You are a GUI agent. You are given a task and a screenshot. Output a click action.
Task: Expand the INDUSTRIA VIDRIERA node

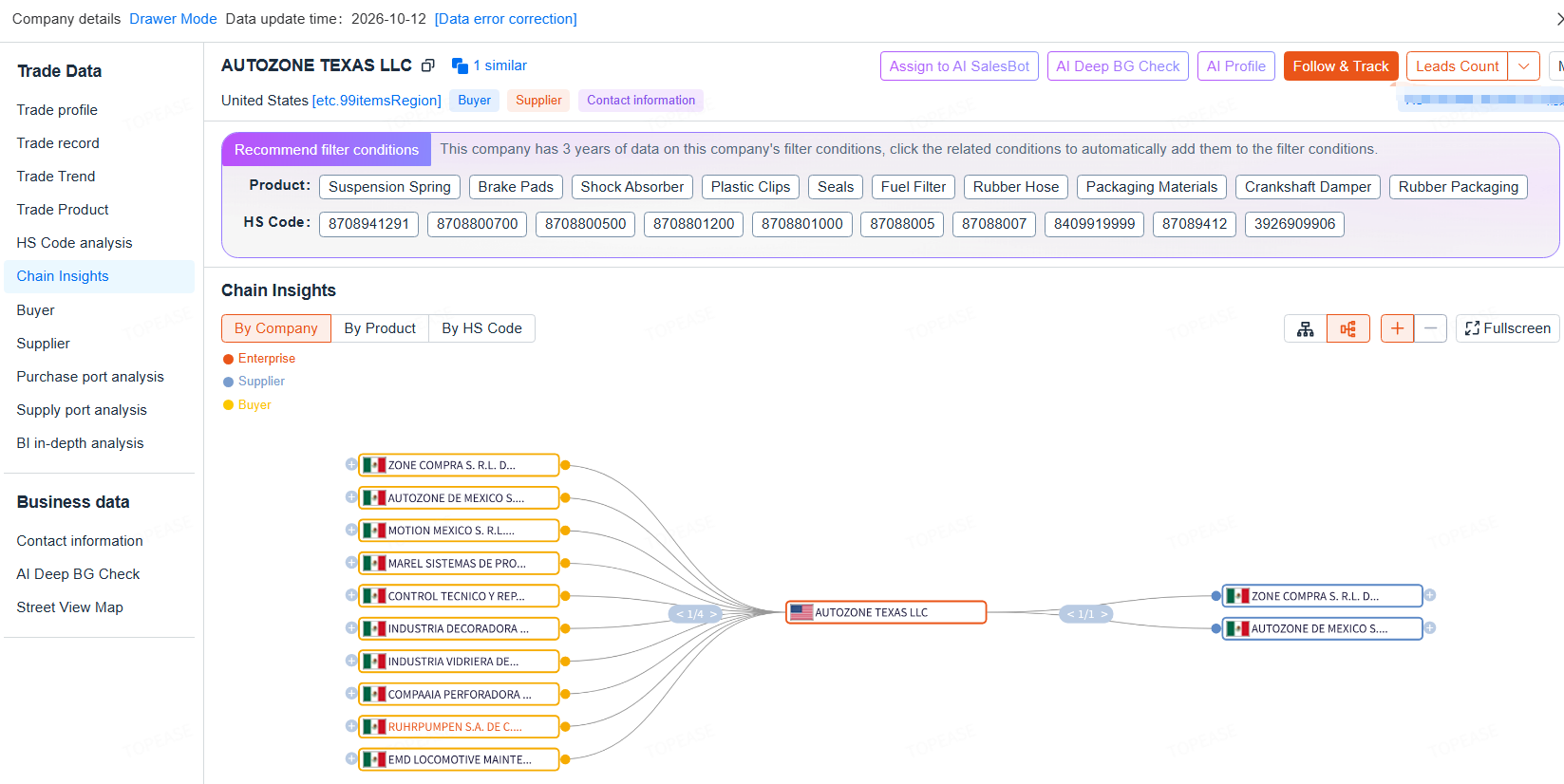[351, 661]
